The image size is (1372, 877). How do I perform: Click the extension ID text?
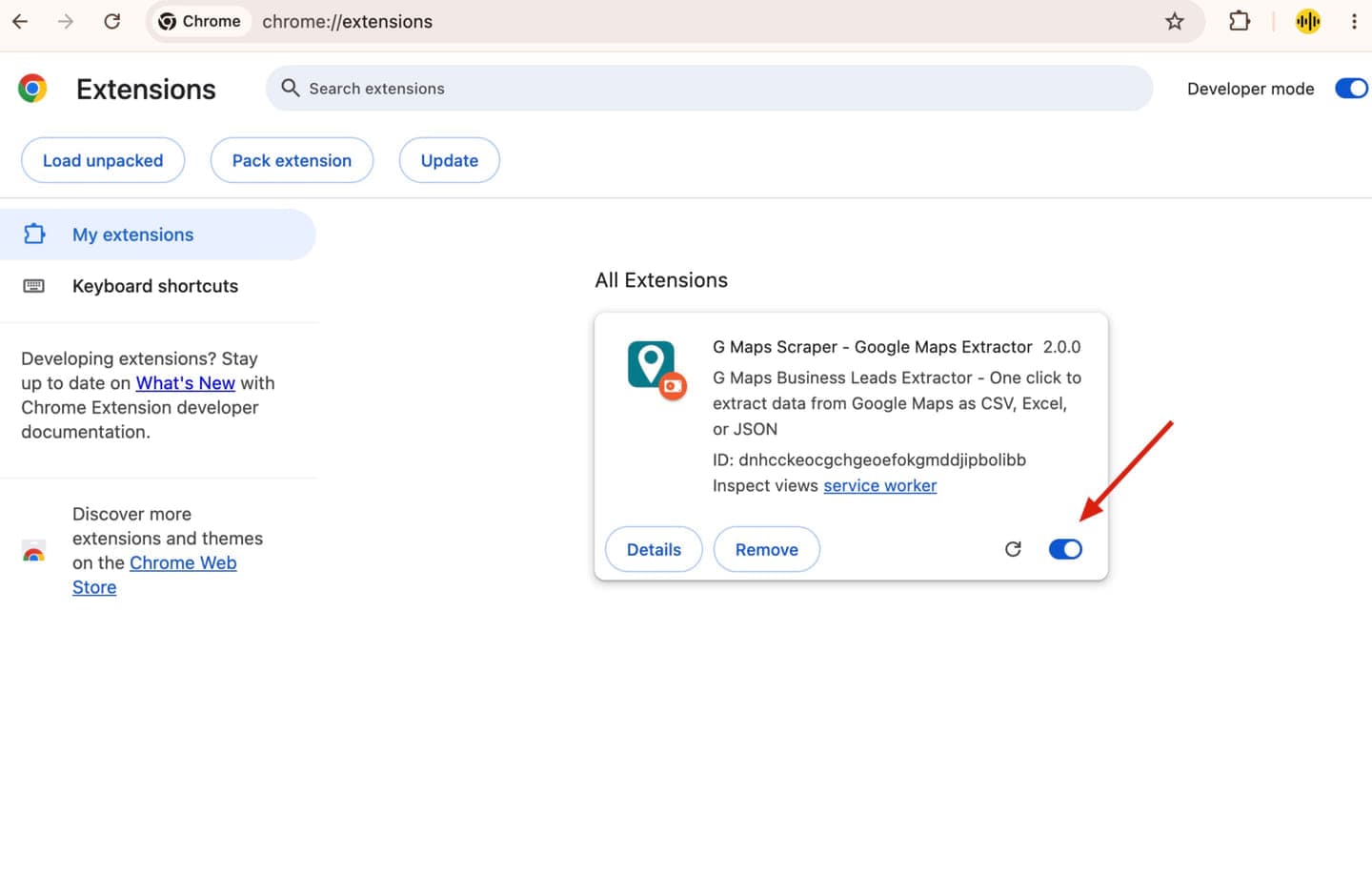click(869, 459)
